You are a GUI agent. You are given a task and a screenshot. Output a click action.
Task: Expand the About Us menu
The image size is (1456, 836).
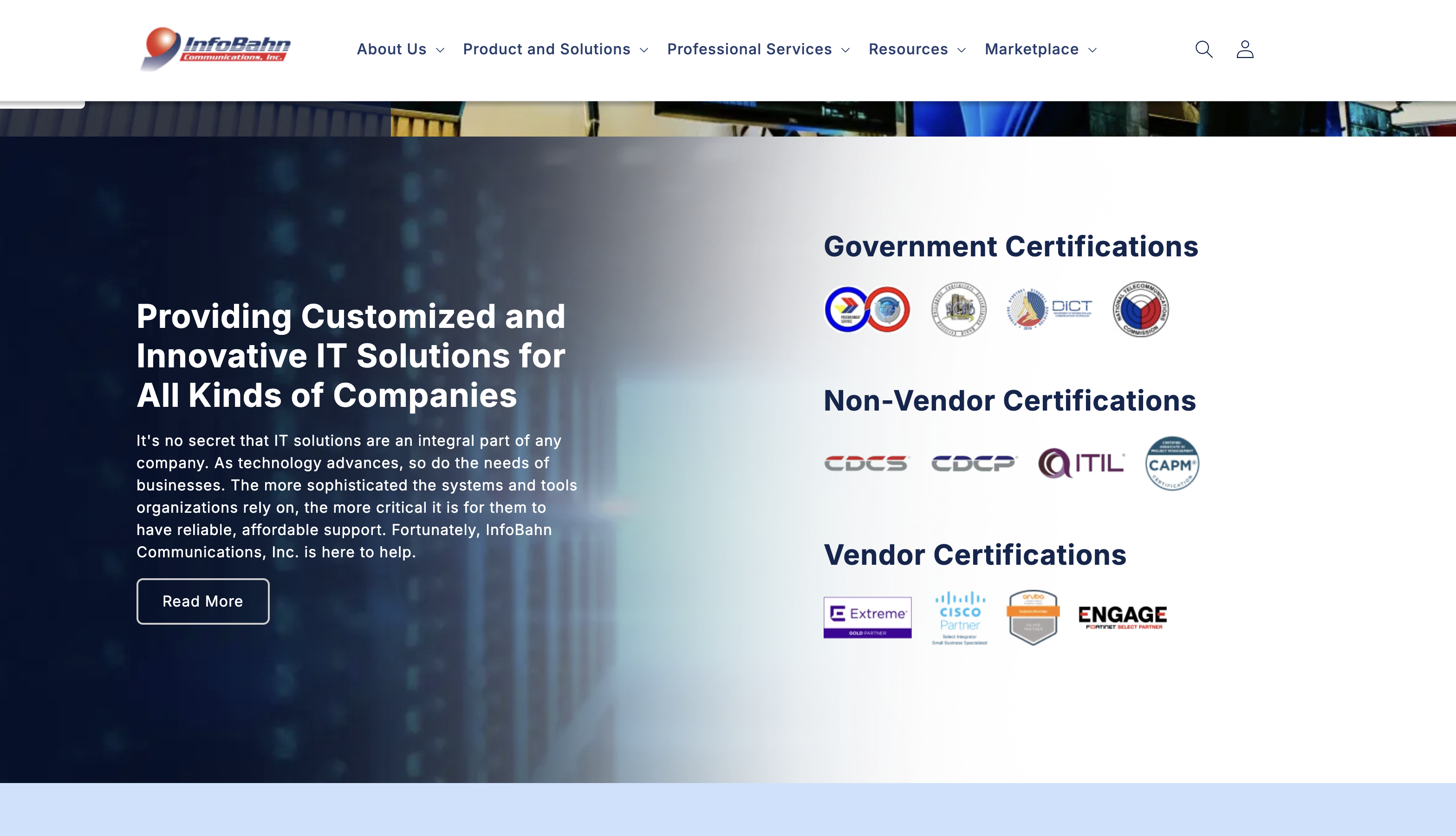tap(401, 49)
